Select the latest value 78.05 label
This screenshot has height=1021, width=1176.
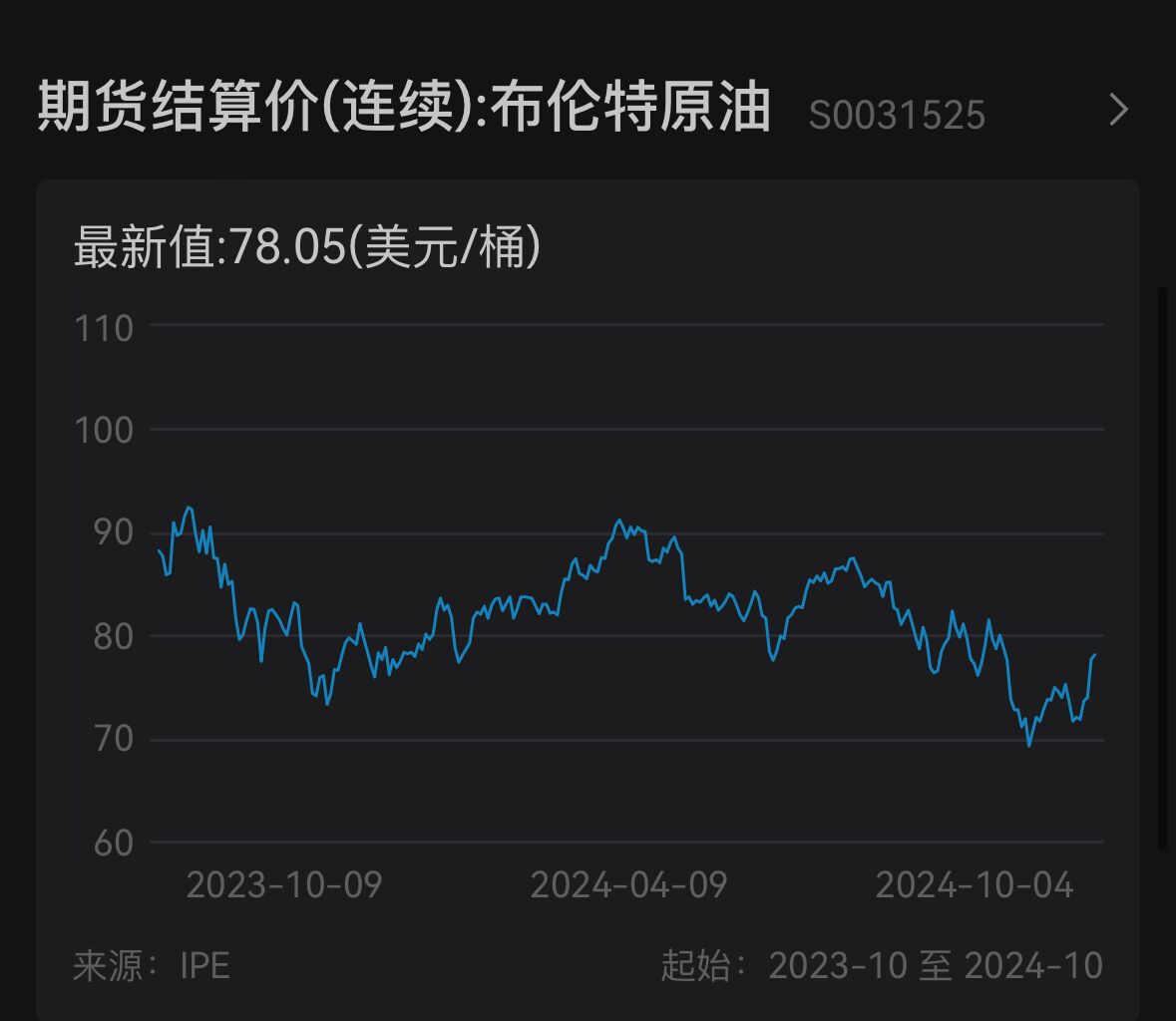point(307,246)
